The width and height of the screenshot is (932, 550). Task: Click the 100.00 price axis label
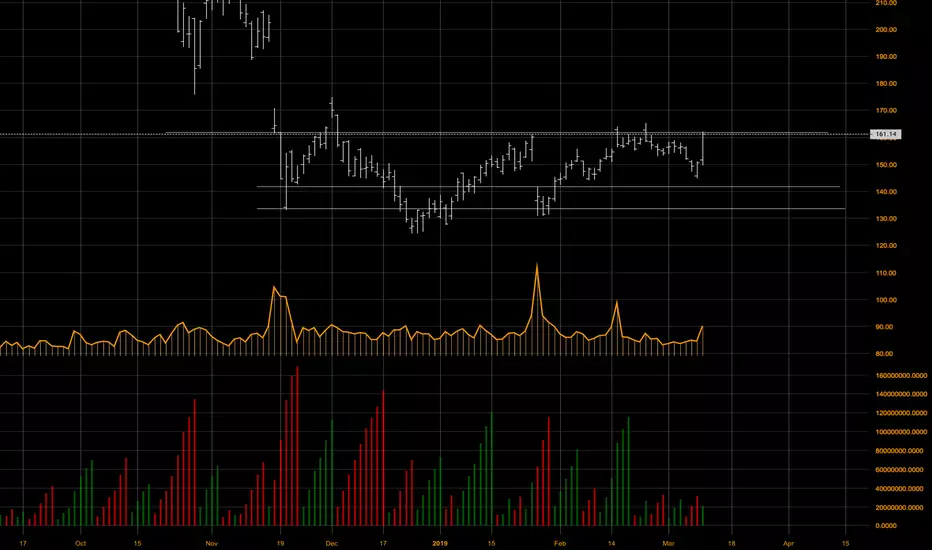[x=886, y=300]
